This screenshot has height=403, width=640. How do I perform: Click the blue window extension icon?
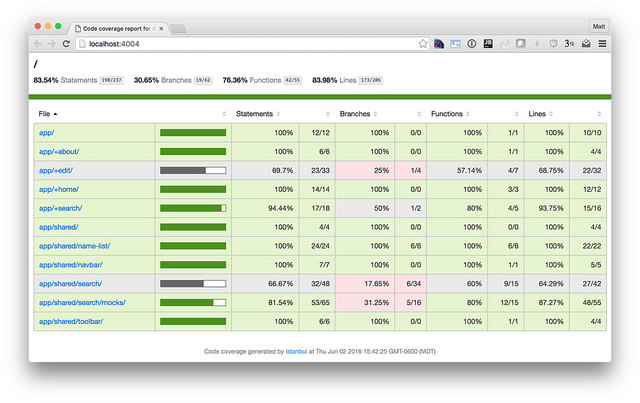coord(456,44)
